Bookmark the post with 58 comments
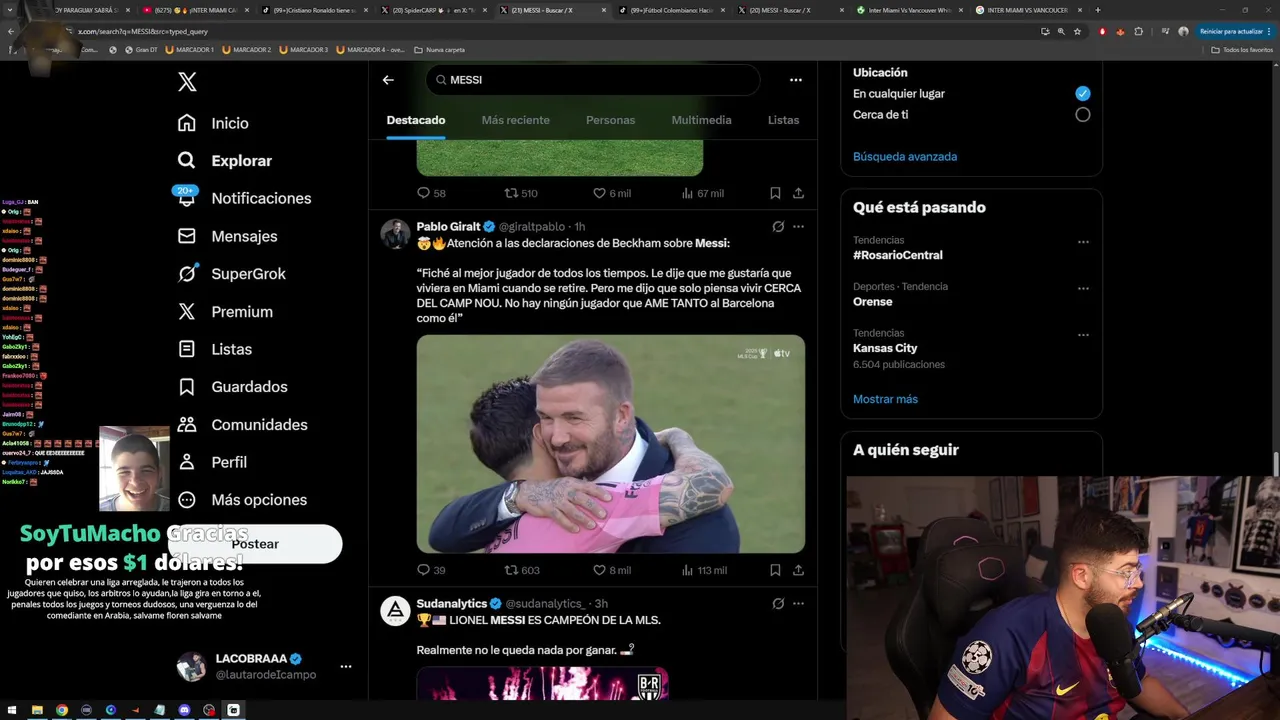Image resolution: width=1280 pixels, height=720 pixels. point(775,193)
